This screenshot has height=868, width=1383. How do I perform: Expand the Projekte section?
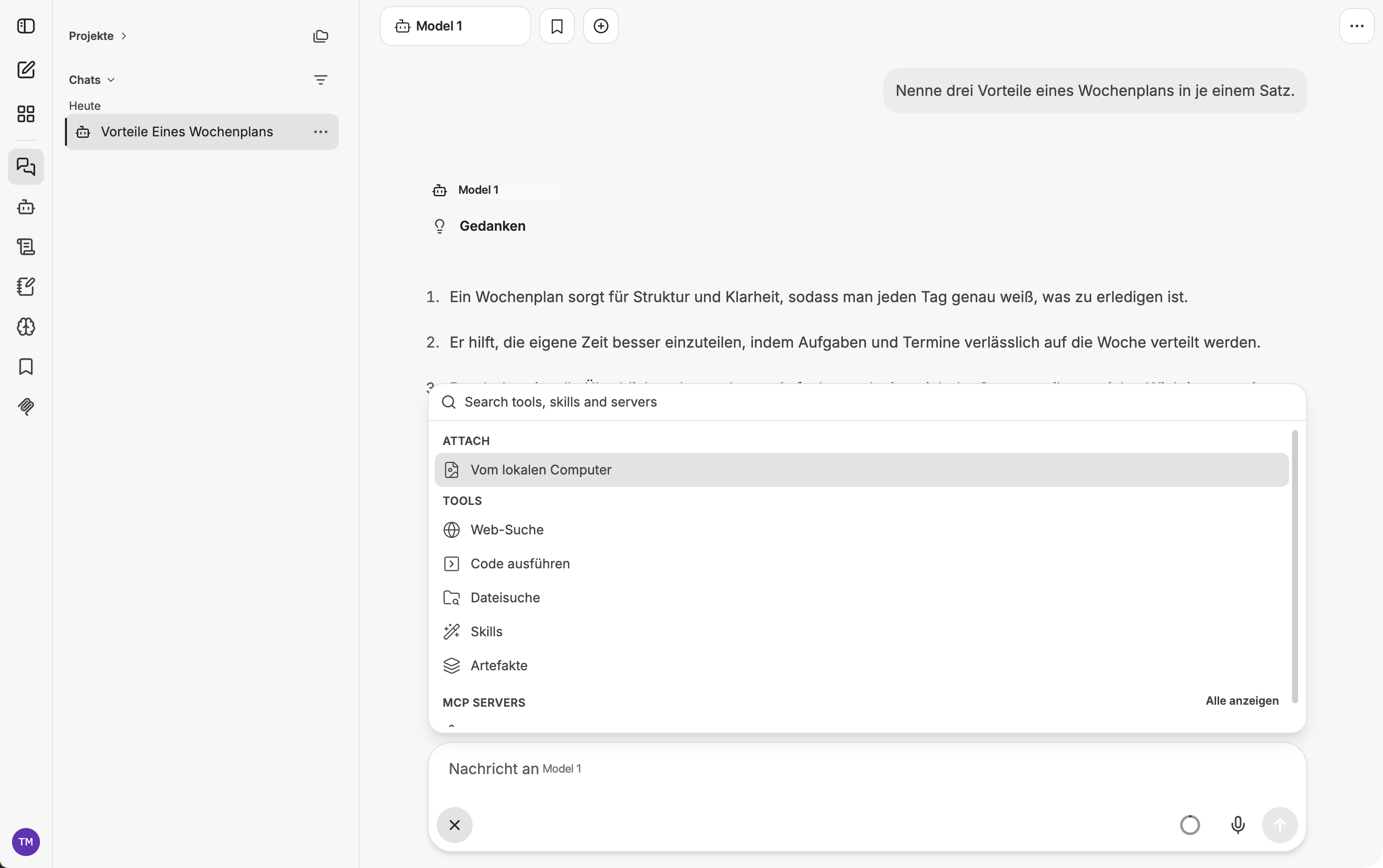click(x=97, y=36)
